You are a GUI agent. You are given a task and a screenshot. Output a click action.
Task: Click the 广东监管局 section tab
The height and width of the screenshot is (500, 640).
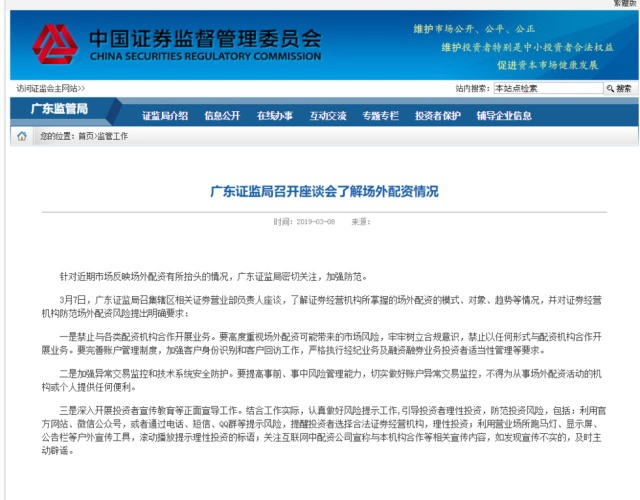[58, 108]
